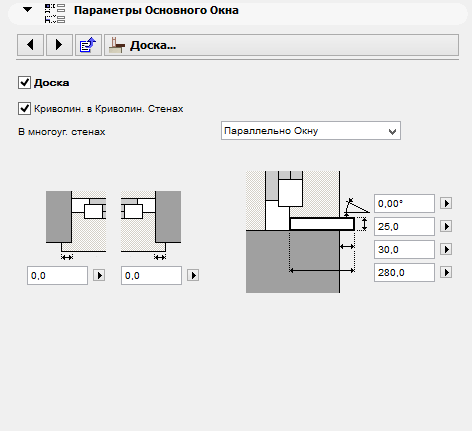Open the Доска... page selector button
Screen dimensions: 472x431
pos(281,45)
